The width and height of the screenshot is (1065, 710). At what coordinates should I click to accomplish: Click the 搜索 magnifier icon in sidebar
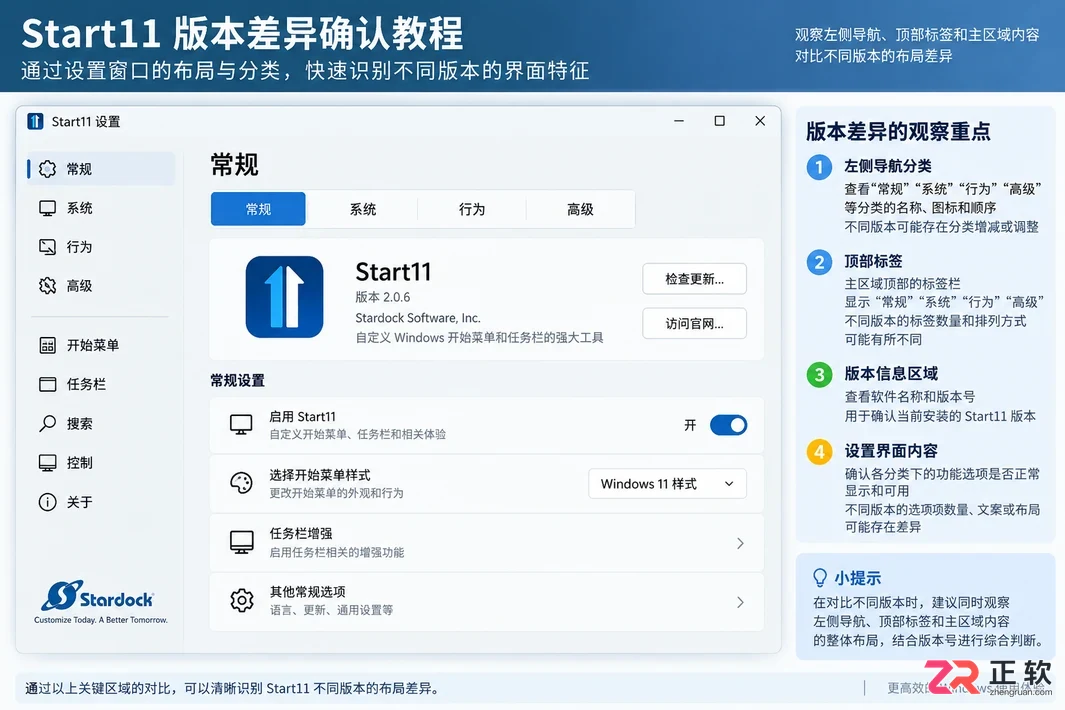[48, 423]
